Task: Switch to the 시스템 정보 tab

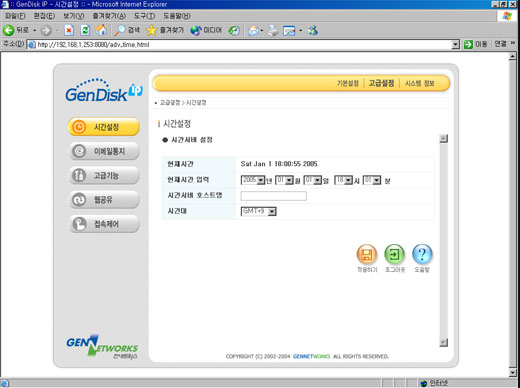Action: (420, 83)
